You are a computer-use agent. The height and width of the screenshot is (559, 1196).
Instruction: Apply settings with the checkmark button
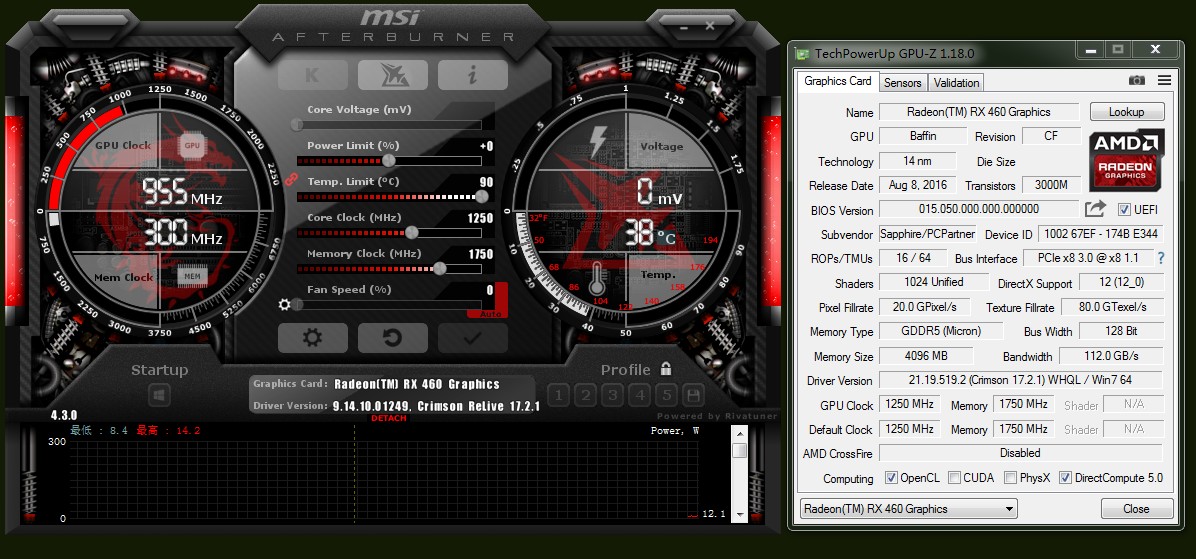point(473,338)
